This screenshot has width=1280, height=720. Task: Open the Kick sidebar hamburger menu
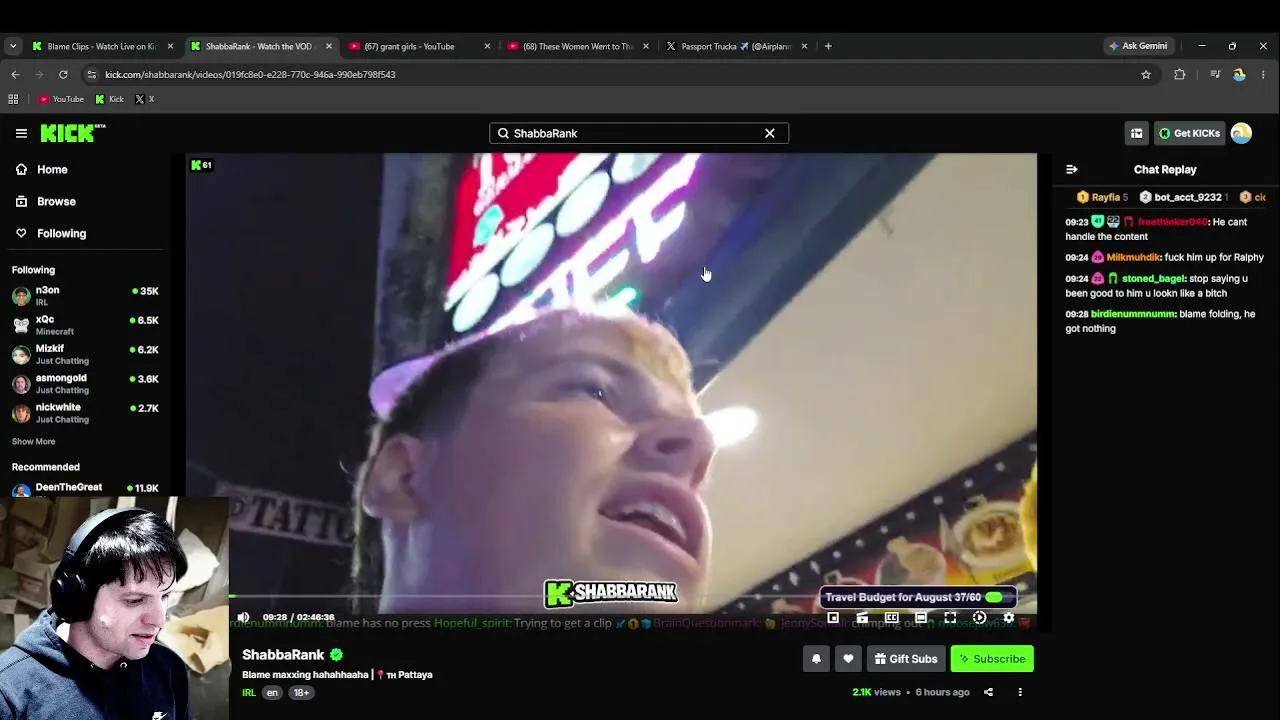[21, 133]
